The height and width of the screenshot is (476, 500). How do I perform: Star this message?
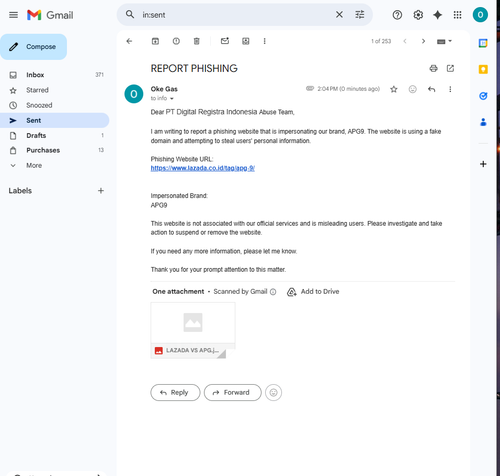(394, 89)
